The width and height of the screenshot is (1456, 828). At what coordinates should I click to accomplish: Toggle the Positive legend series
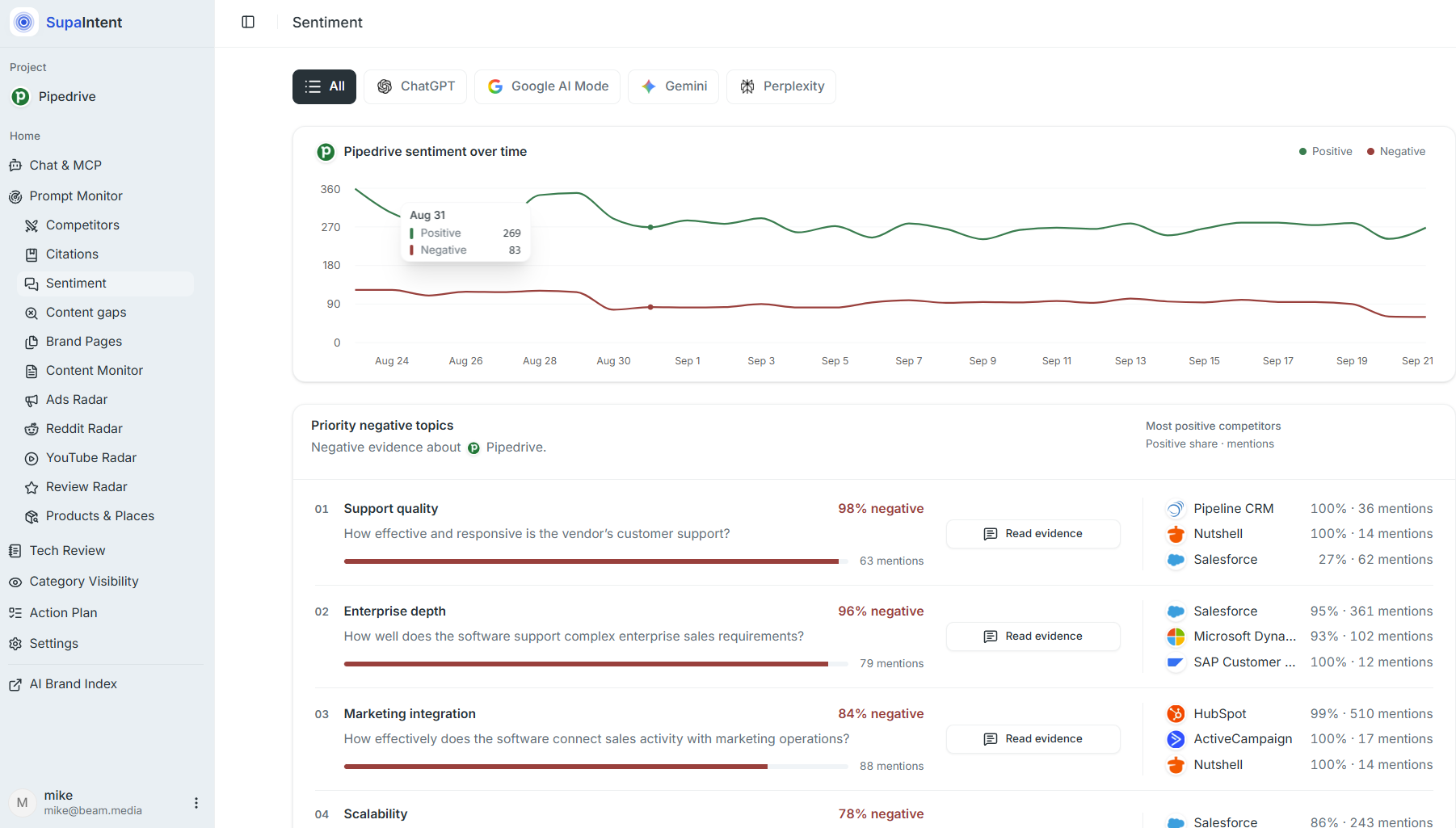tap(1325, 152)
